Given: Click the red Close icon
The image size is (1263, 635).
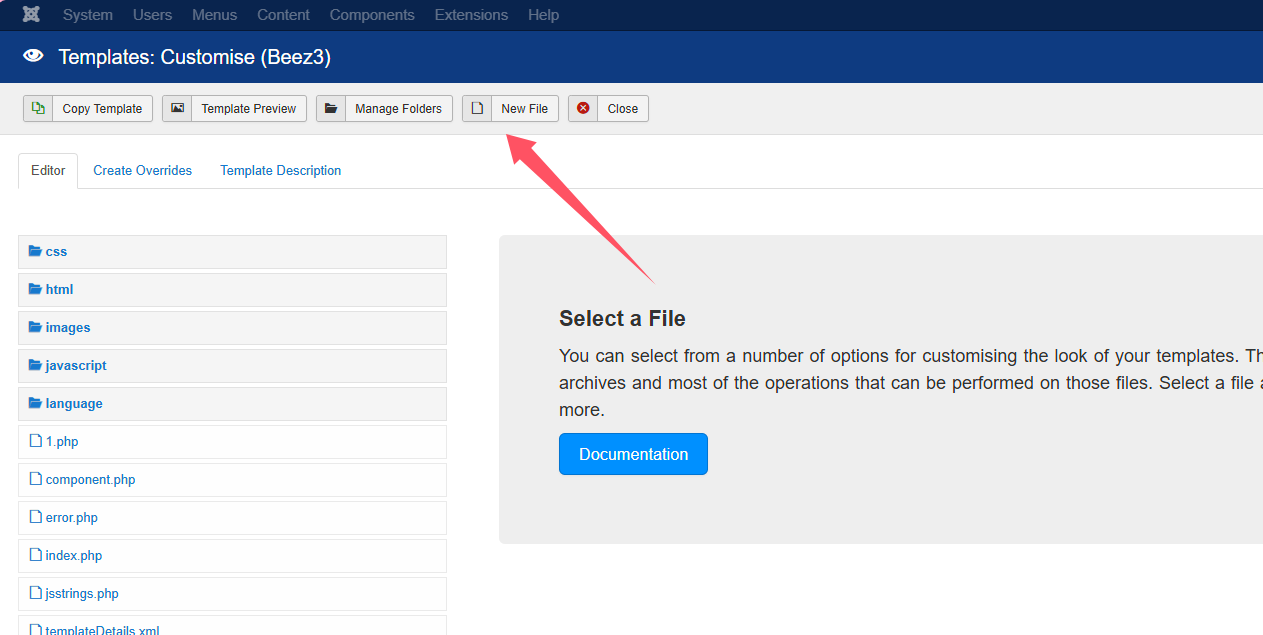Looking at the screenshot, I should point(583,108).
